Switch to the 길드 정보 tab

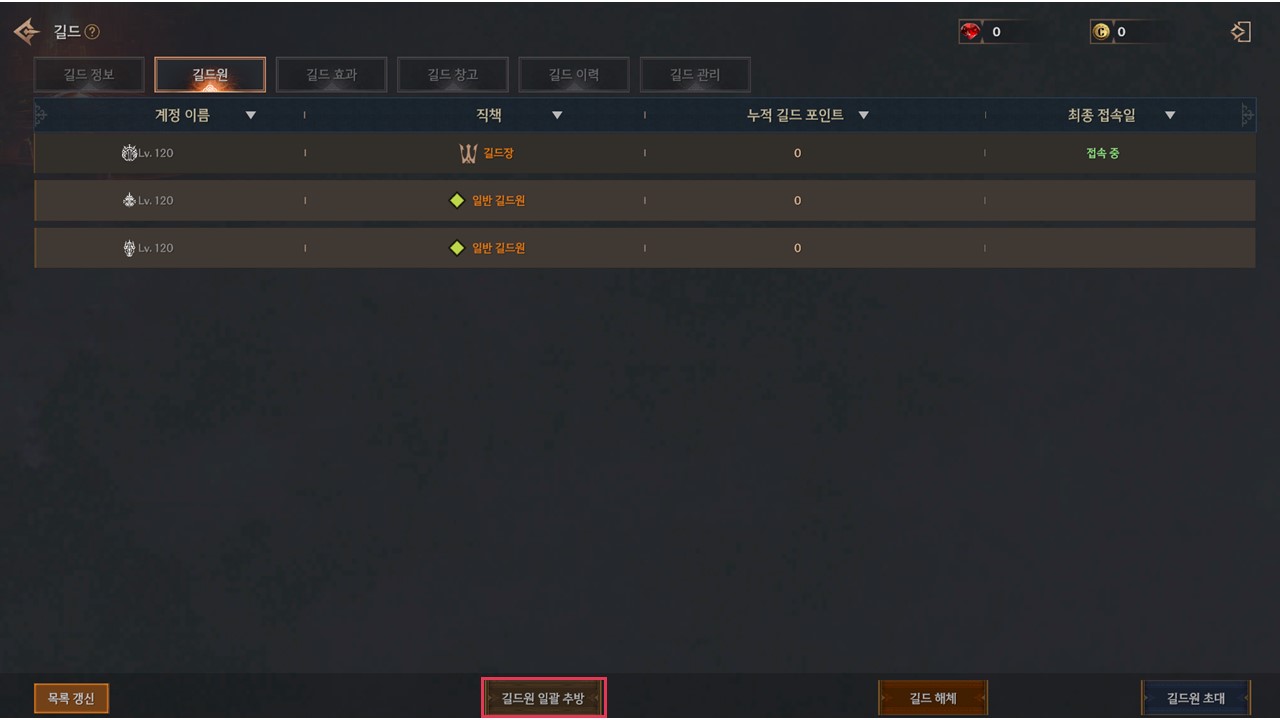point(89,75)
